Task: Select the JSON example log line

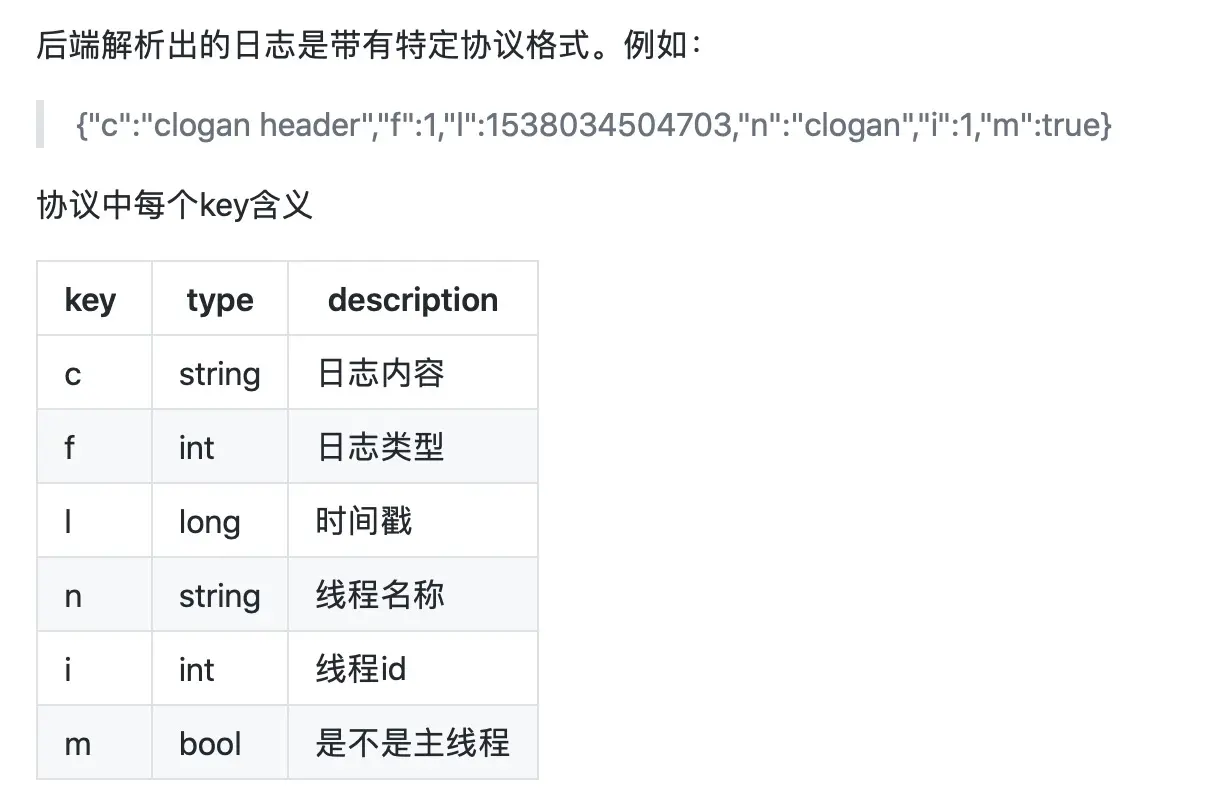Action: pyautogui.click(x=593, y=125)
